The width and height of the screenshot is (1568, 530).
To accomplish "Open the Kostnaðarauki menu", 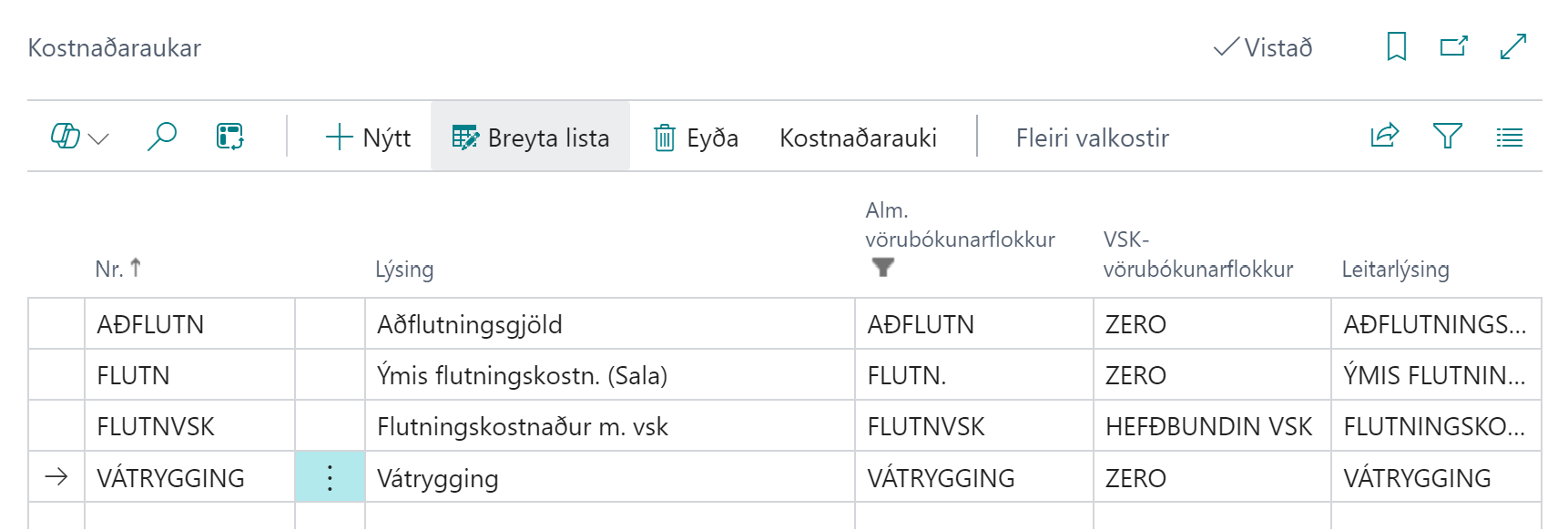I will (x=858, y=138).
